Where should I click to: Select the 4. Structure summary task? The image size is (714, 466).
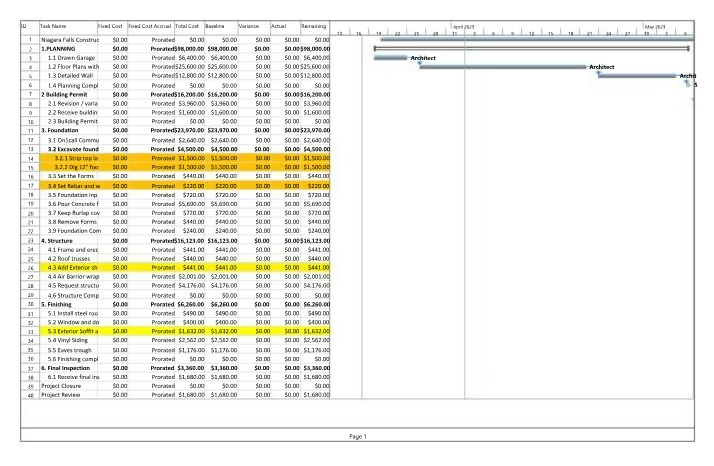[x=57, y=241]
